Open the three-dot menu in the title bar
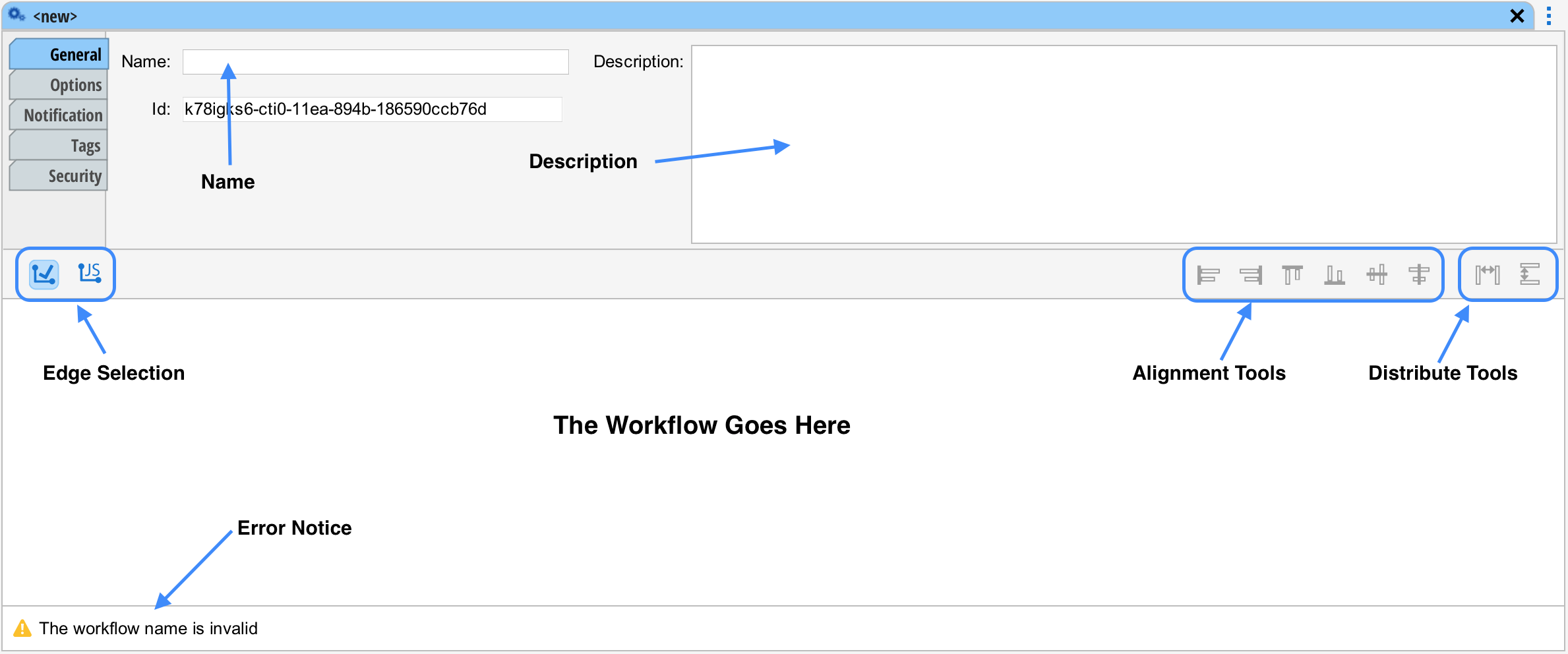 (1549, 16)
